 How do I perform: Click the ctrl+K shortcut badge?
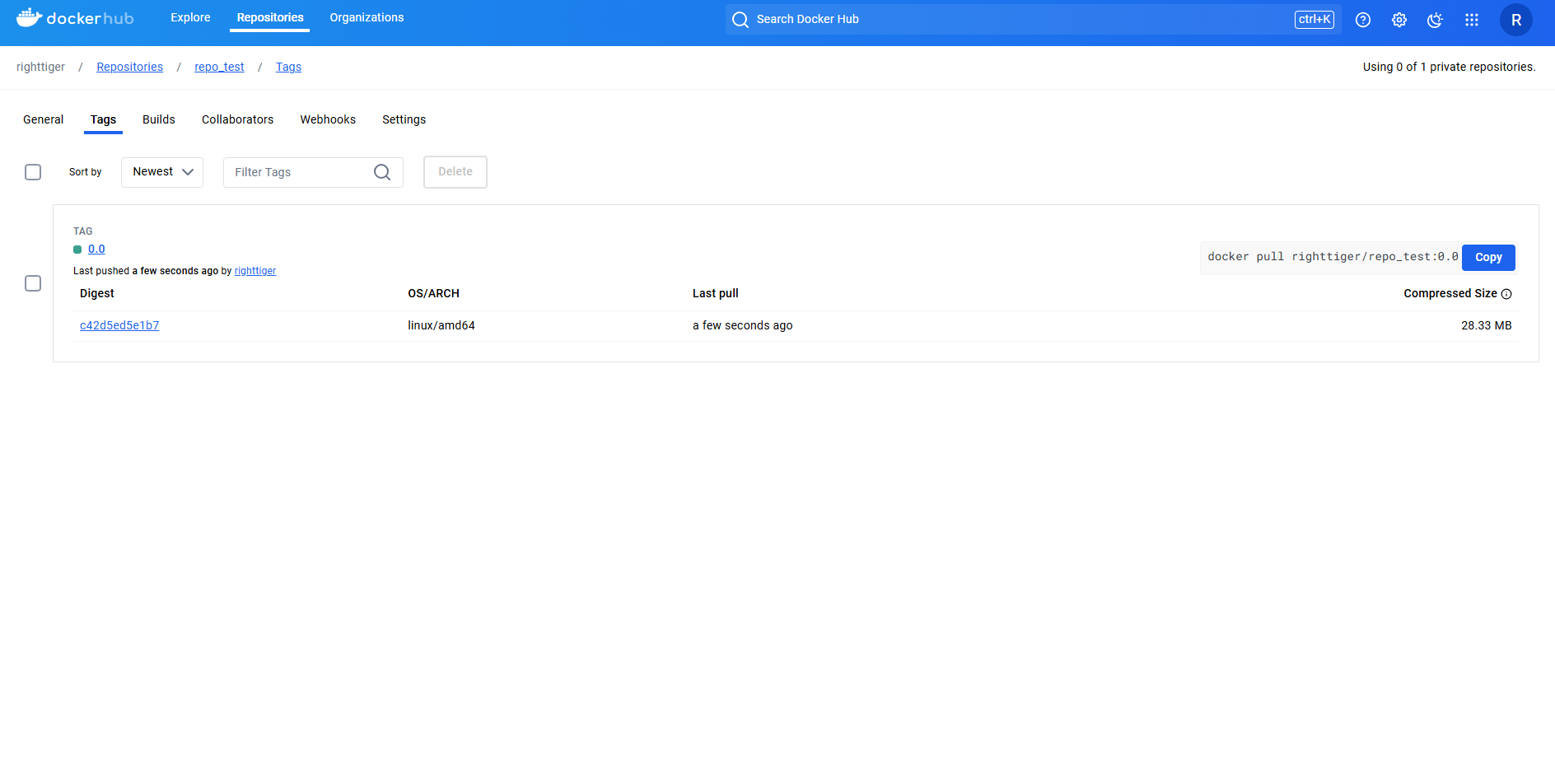(x=1315, y=20)
